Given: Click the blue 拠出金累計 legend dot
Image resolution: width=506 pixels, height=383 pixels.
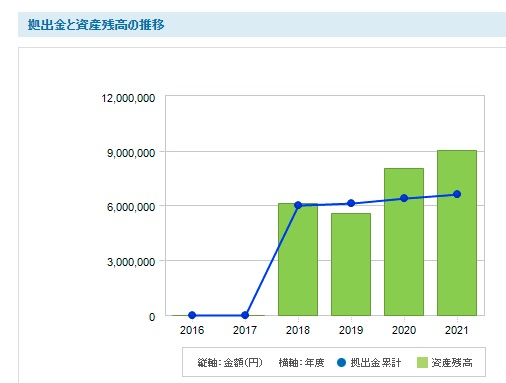Looking at the screenshot, I should coord(341,362).
